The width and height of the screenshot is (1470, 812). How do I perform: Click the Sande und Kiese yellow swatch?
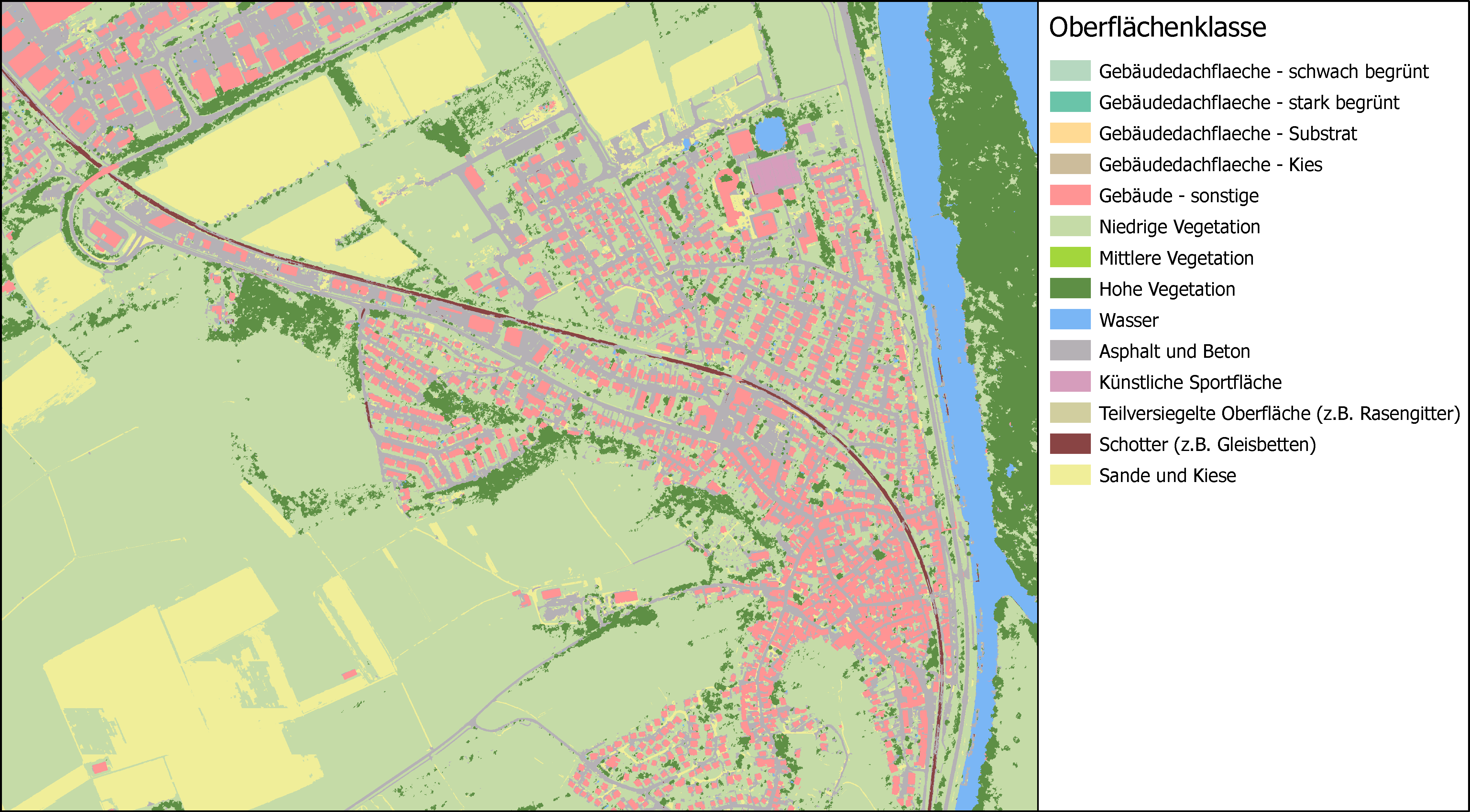pyautogui.click(x=1070, y=475)
